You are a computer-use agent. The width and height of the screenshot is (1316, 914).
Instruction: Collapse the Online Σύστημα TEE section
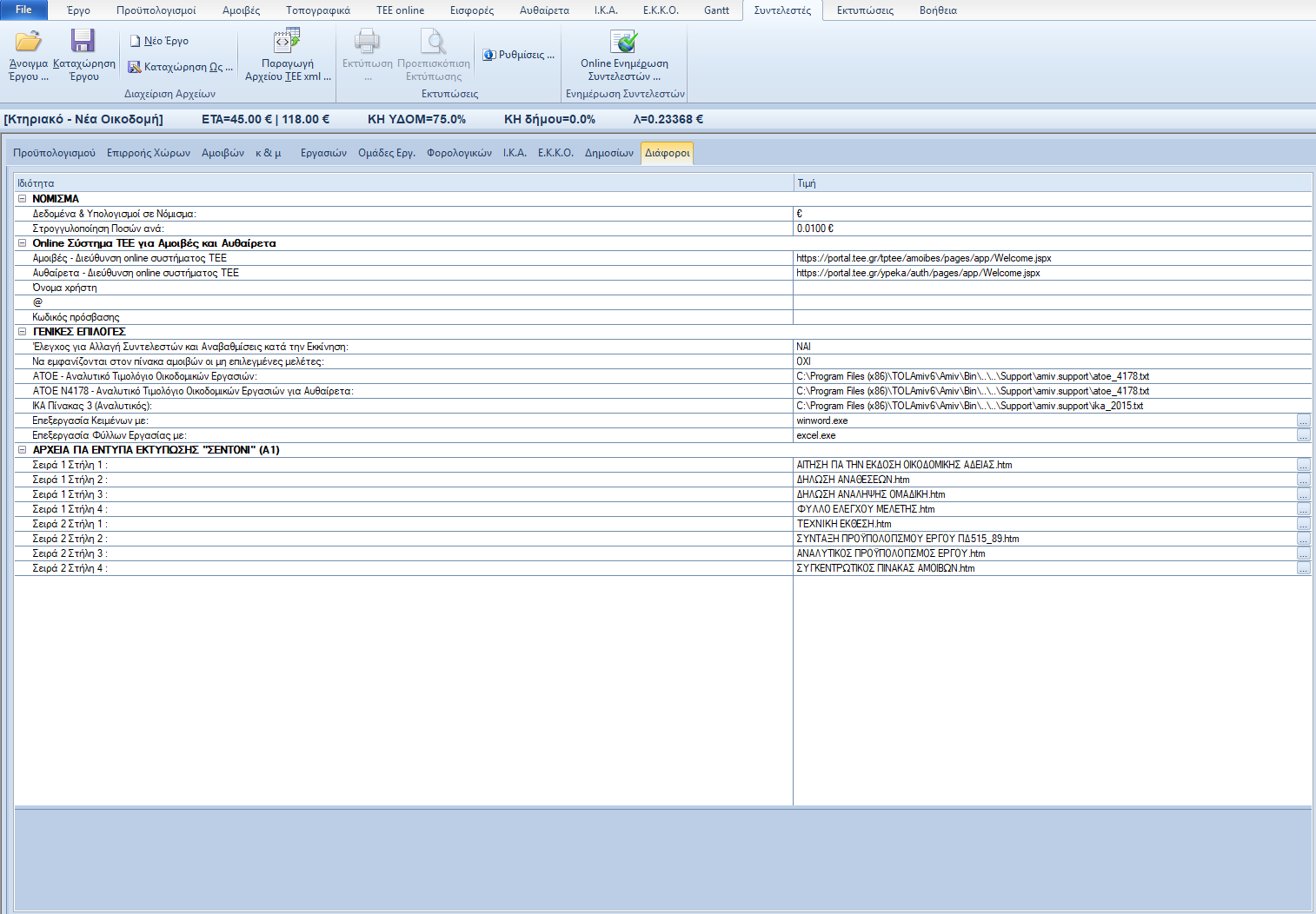pos(23,243)
